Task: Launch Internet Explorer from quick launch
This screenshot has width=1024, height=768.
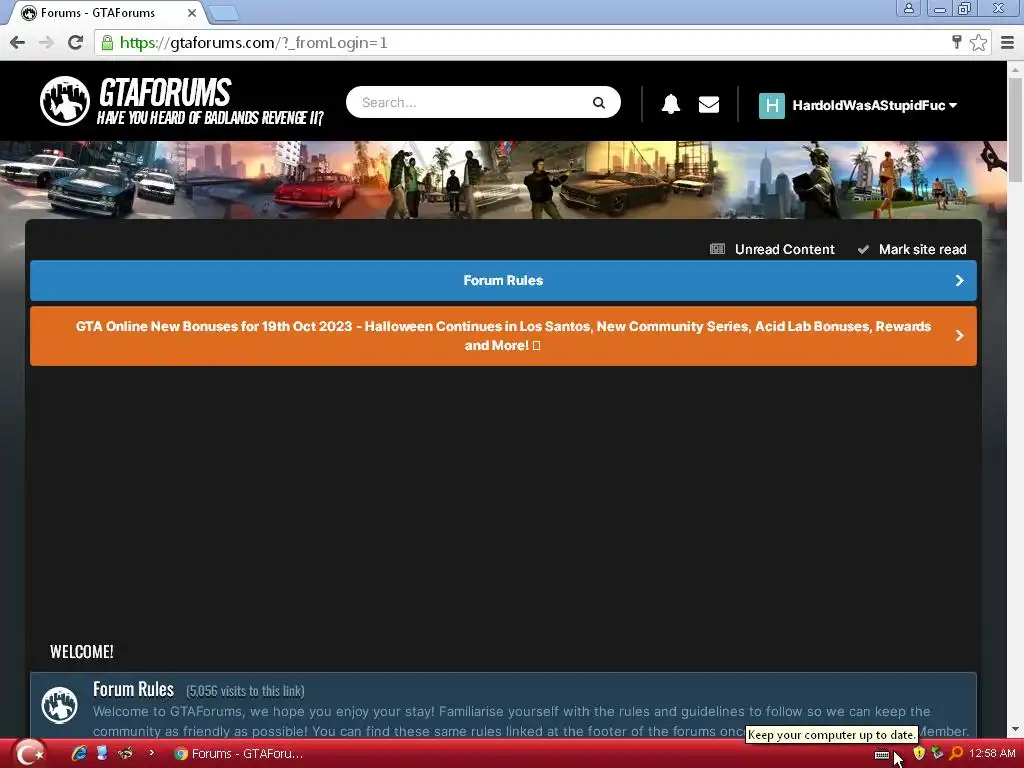Action: [79, 753]
